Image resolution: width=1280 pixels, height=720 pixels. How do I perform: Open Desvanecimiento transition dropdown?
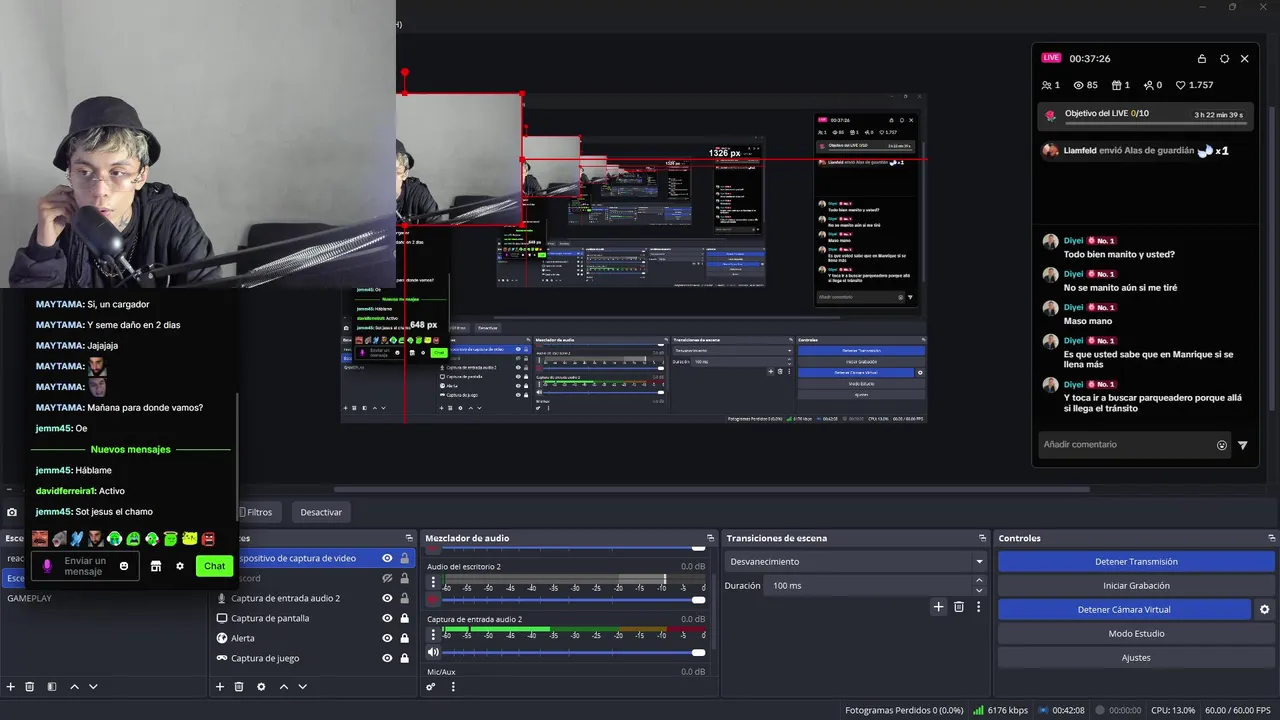[855, 562]
